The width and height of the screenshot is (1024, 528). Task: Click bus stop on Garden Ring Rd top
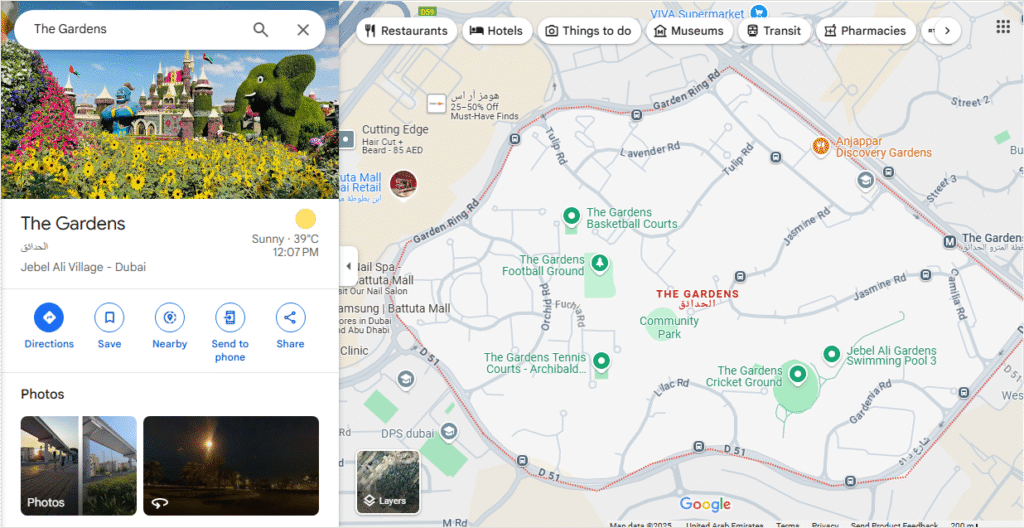click(637, 115)
